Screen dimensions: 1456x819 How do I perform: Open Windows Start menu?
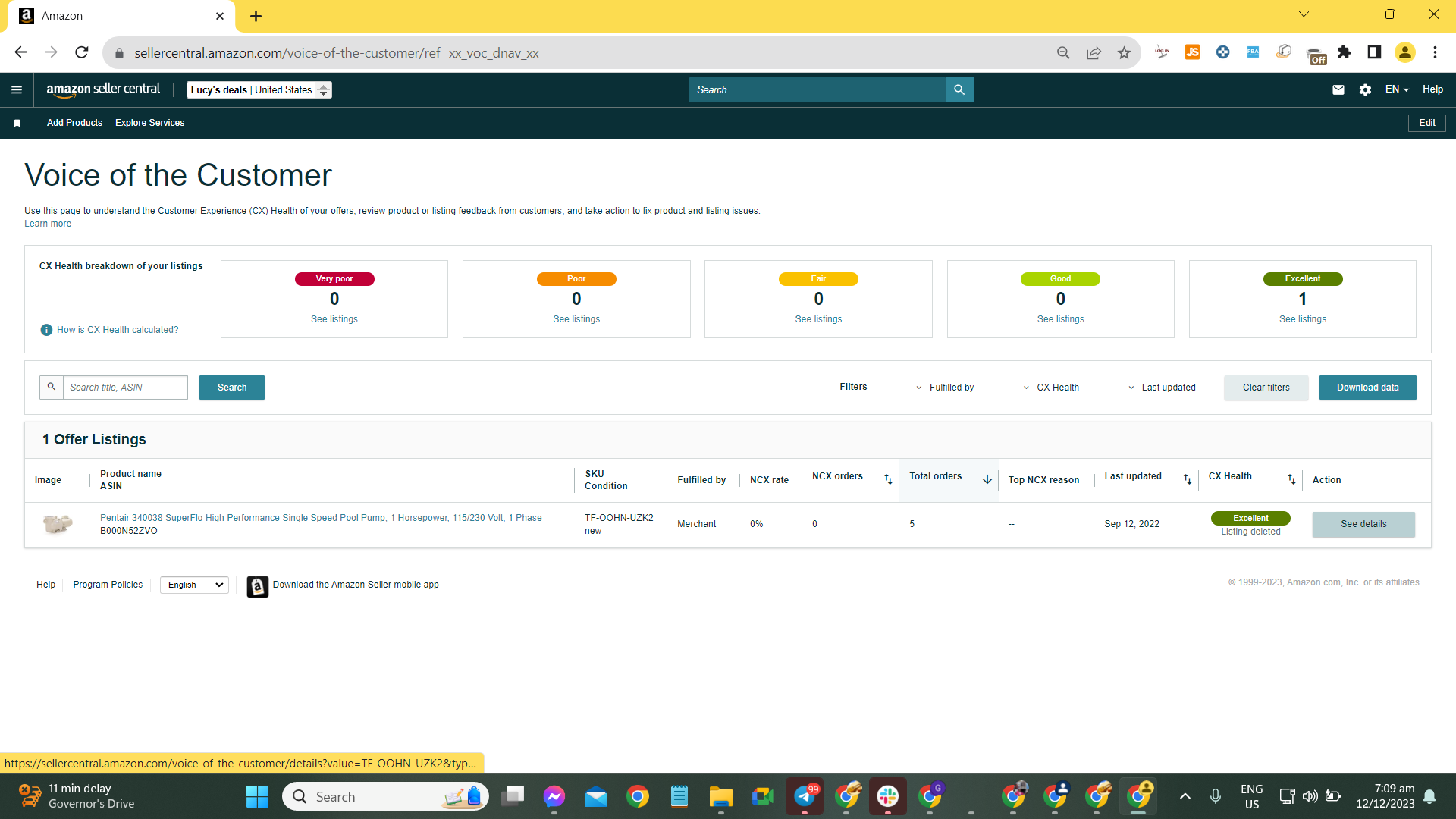point(257,796)
